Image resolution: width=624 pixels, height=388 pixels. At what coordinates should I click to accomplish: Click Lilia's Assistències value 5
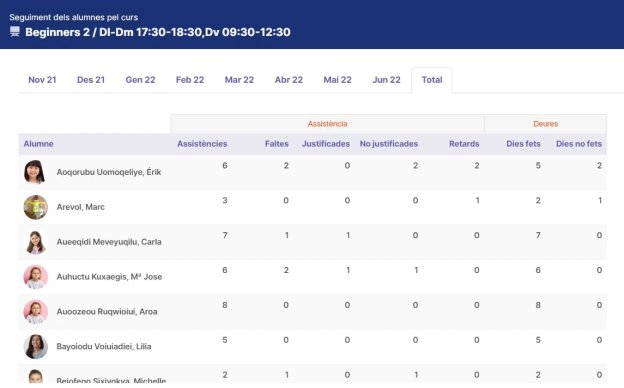point(225,340)
